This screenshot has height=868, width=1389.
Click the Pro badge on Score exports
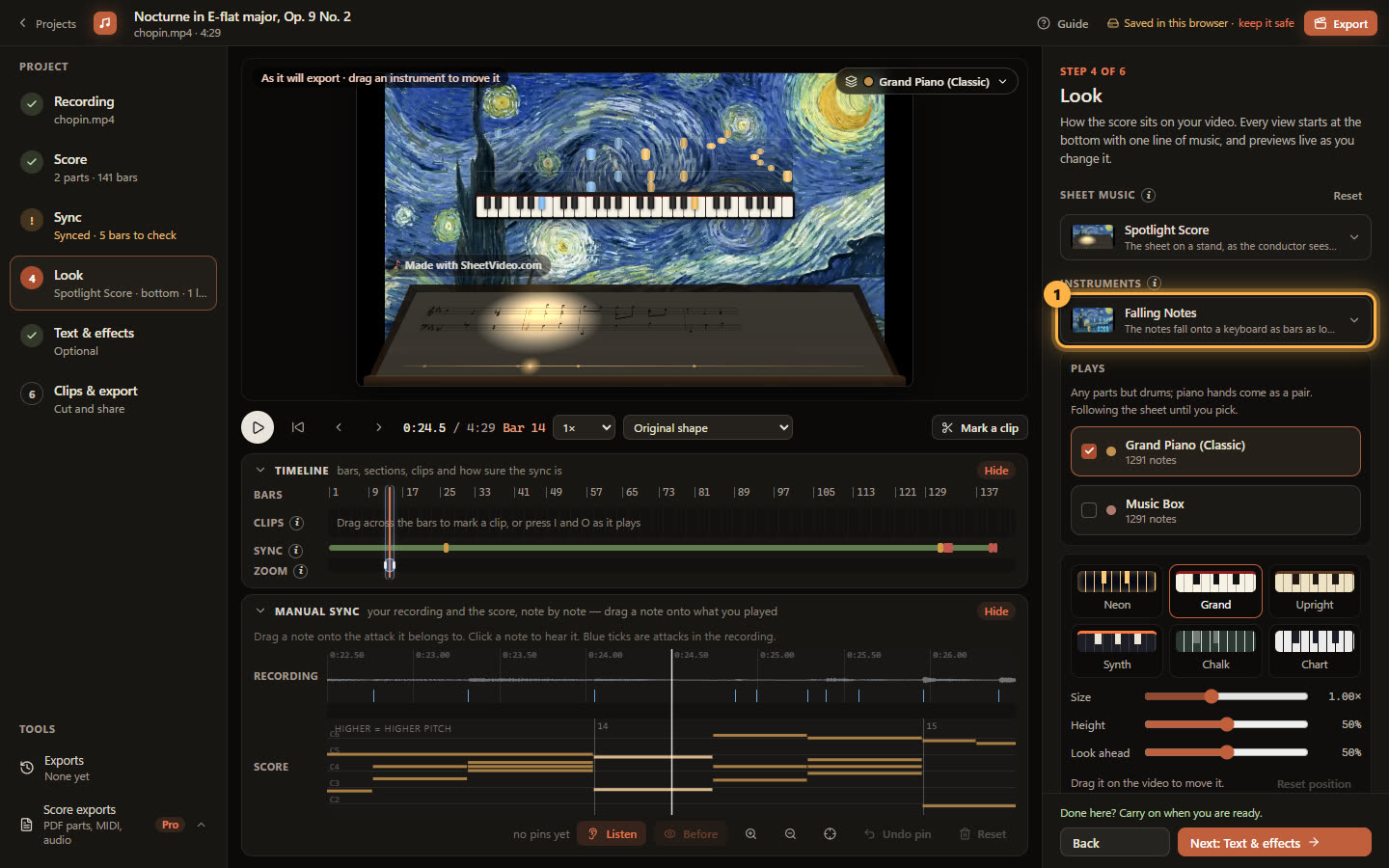point(171,825)
